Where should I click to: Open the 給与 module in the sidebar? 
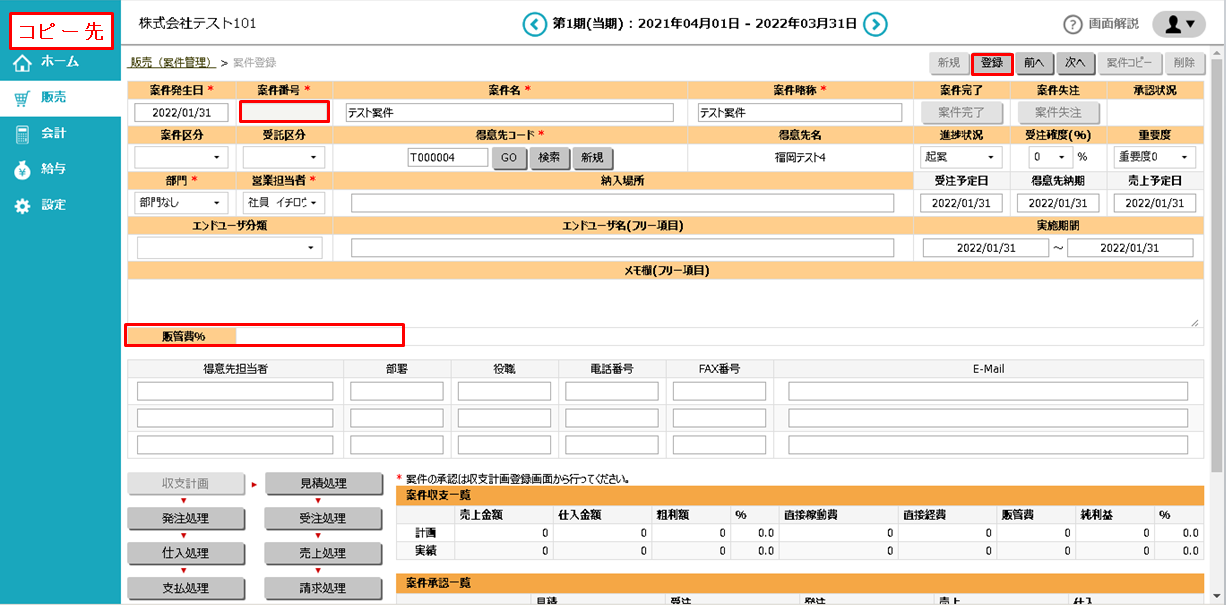pos(60,170)
